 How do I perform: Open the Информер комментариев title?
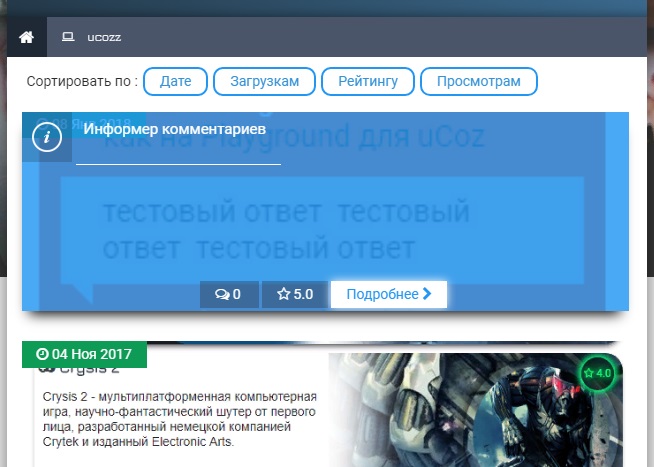[x=174, y=129]
